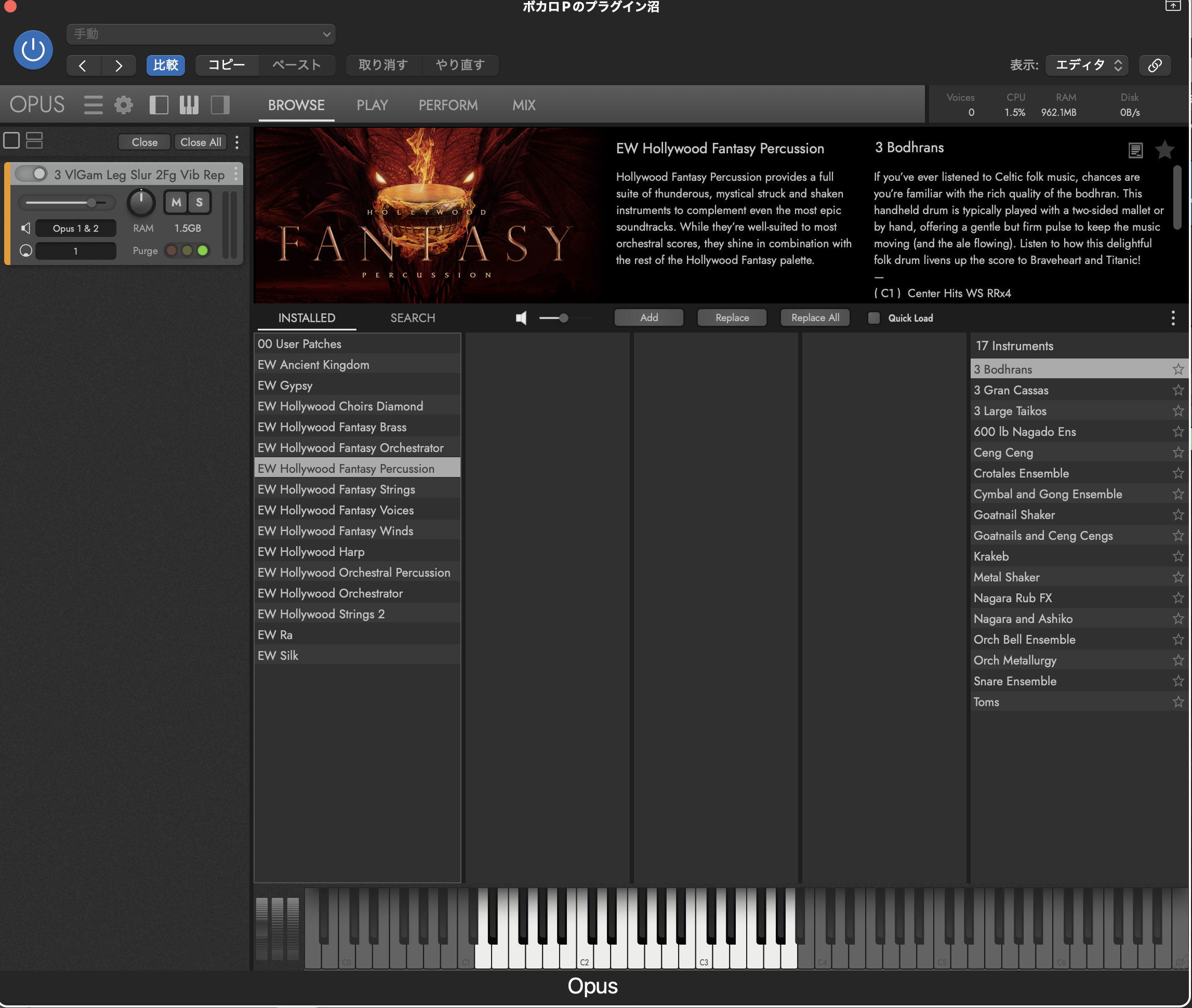Click the Close All button
1192x1008 pixels.
[x=201, y=142]
